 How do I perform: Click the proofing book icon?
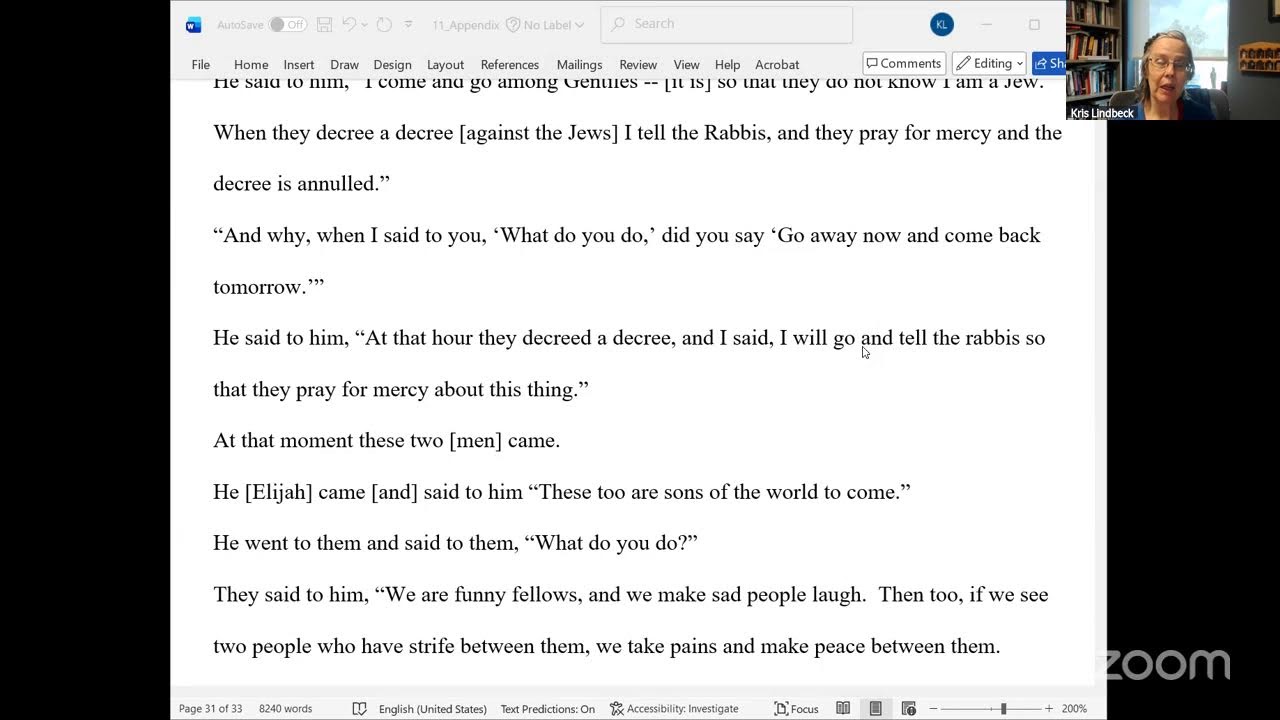pos(359,708)
